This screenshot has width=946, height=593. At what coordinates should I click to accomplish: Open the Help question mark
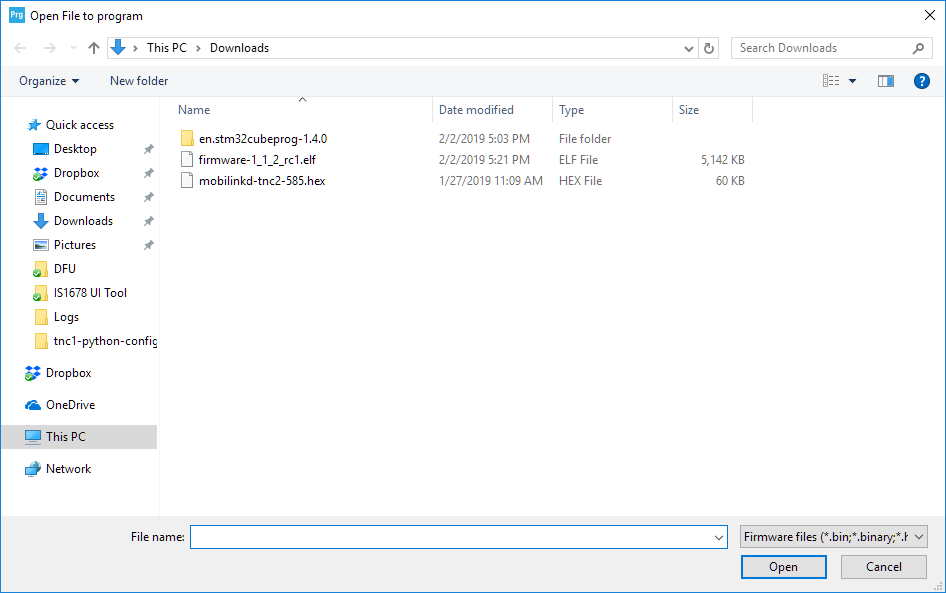[x=921, y=81]
